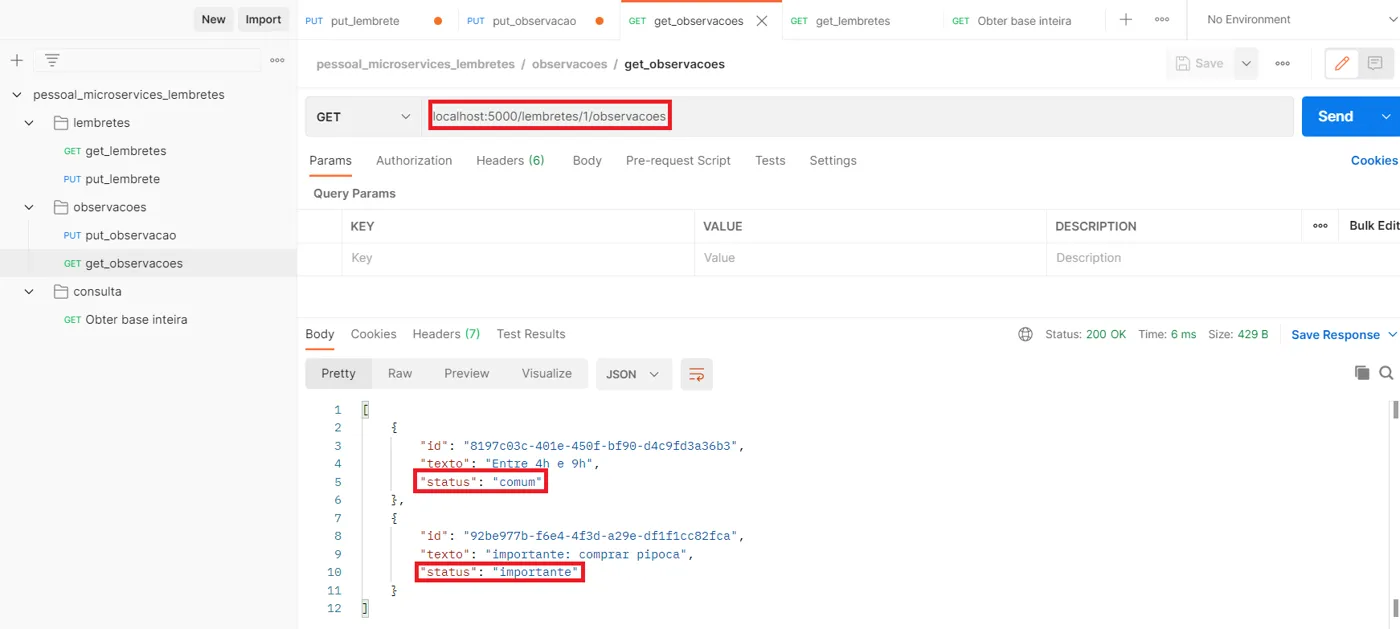1400x629 pixels.
Task: Click the network globe icon in response
Action: [x=1025, y=334]
